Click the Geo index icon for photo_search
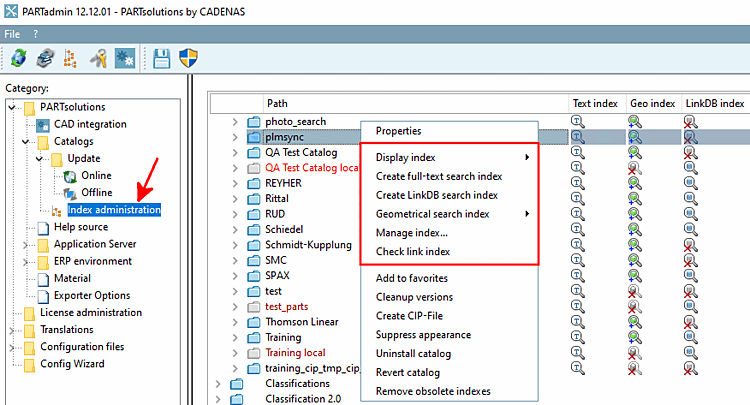 pyautogui.click(x=635, y=122)
